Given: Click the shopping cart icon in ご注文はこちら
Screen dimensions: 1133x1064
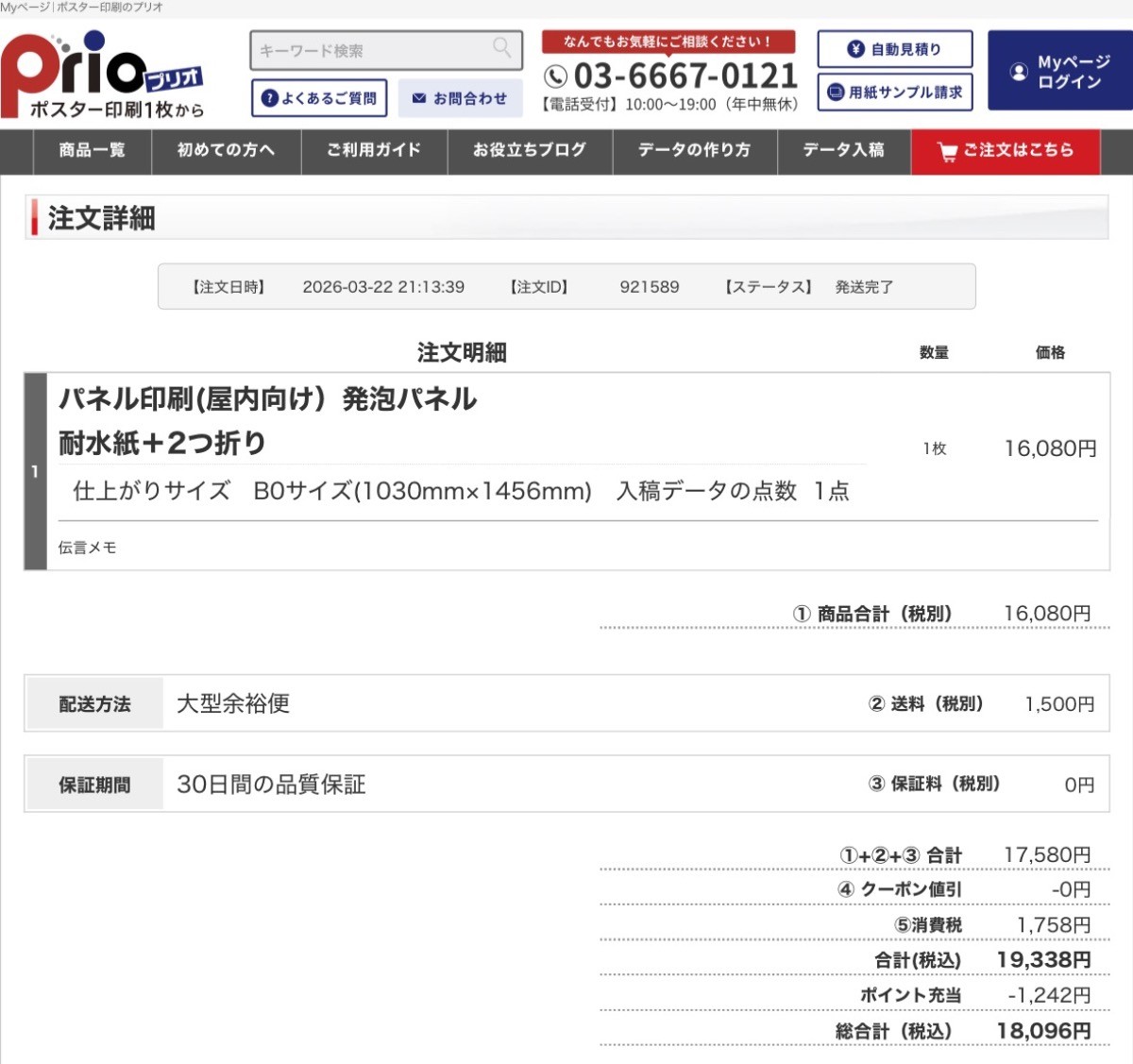Looking at the screenshot, I should [947, 151].
